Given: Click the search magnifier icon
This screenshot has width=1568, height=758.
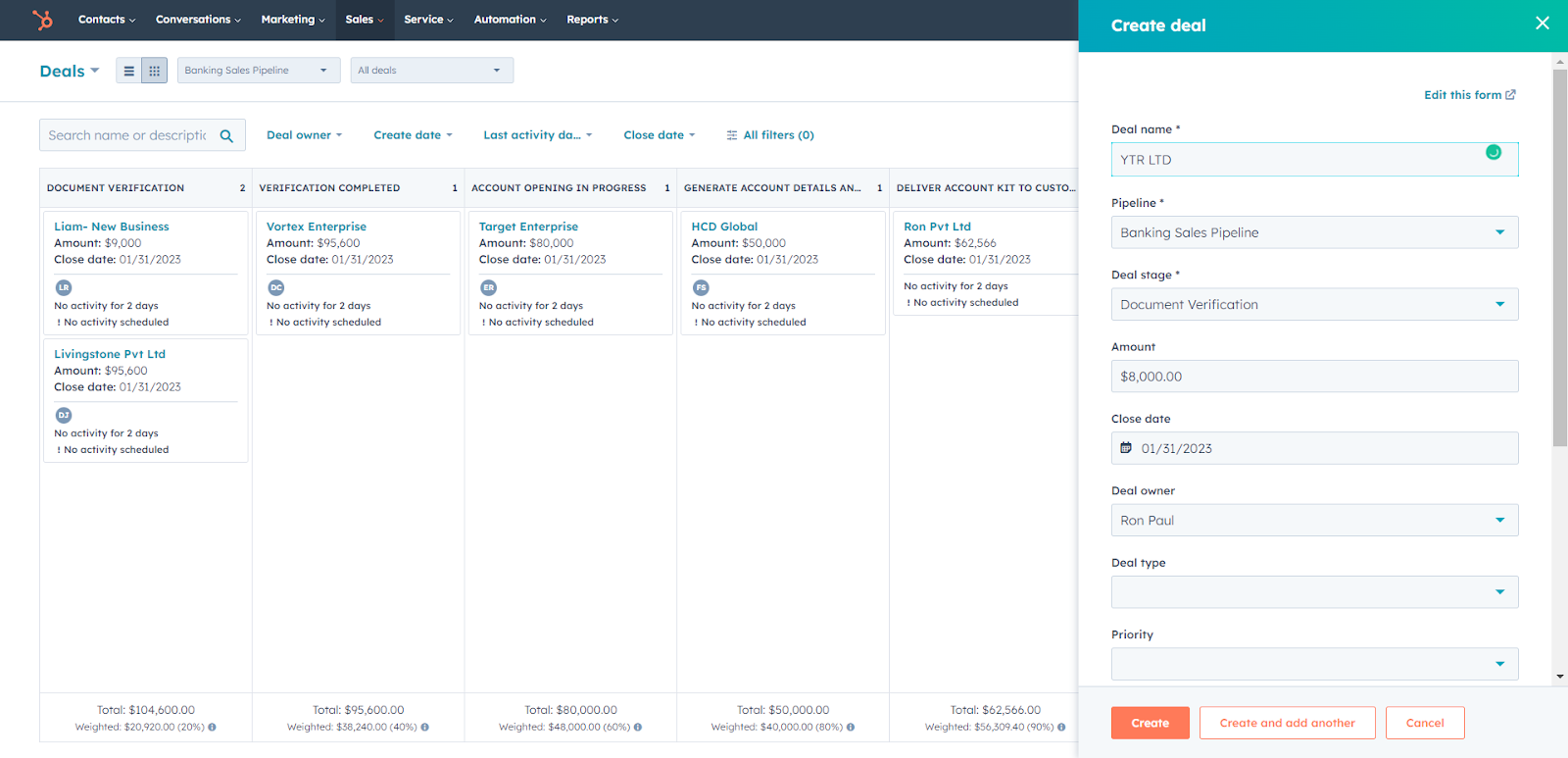Looking at the screenshot, I should (x=226, y=135).
